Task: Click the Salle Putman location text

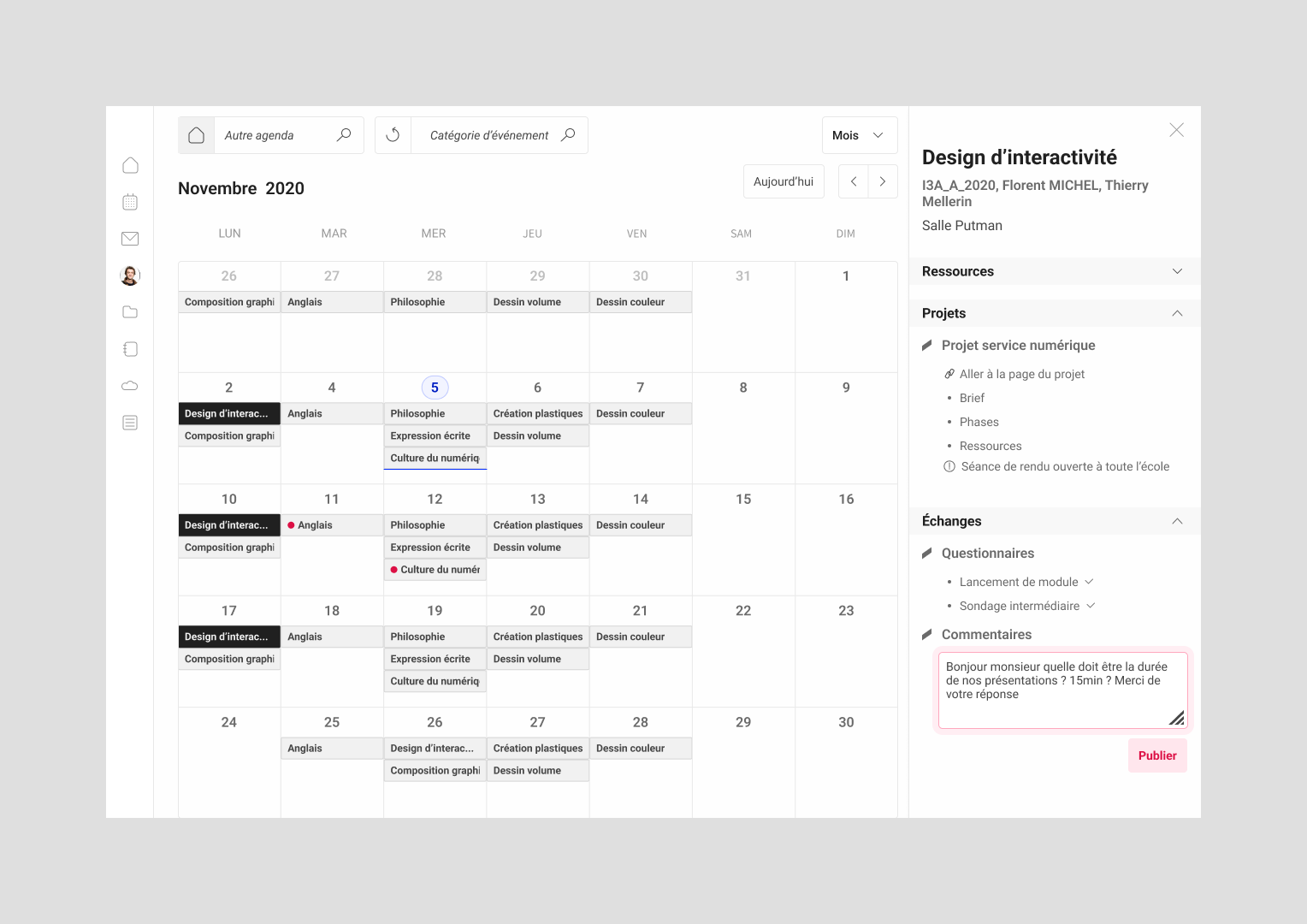Action: 962,226
